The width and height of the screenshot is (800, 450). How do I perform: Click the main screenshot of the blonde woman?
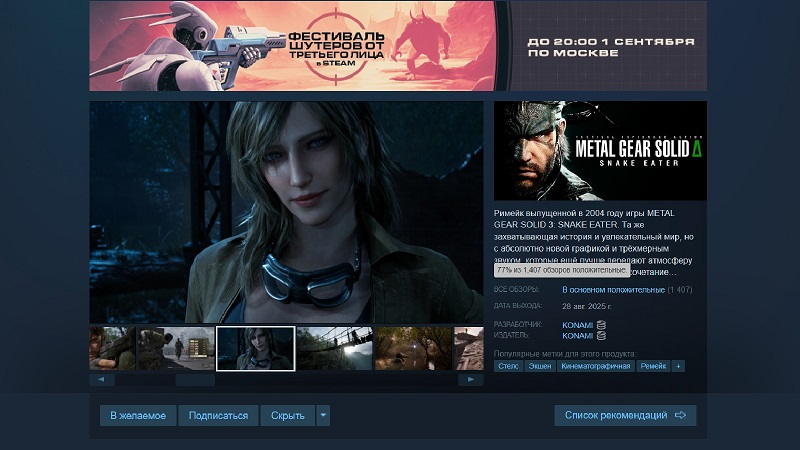tap(286, 211)
